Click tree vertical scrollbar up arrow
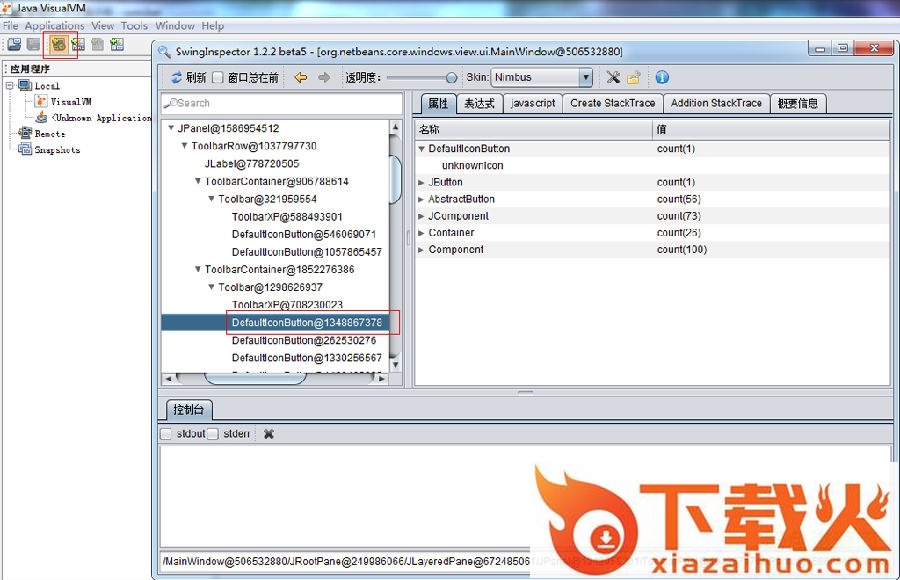 (x=395, y=126)
